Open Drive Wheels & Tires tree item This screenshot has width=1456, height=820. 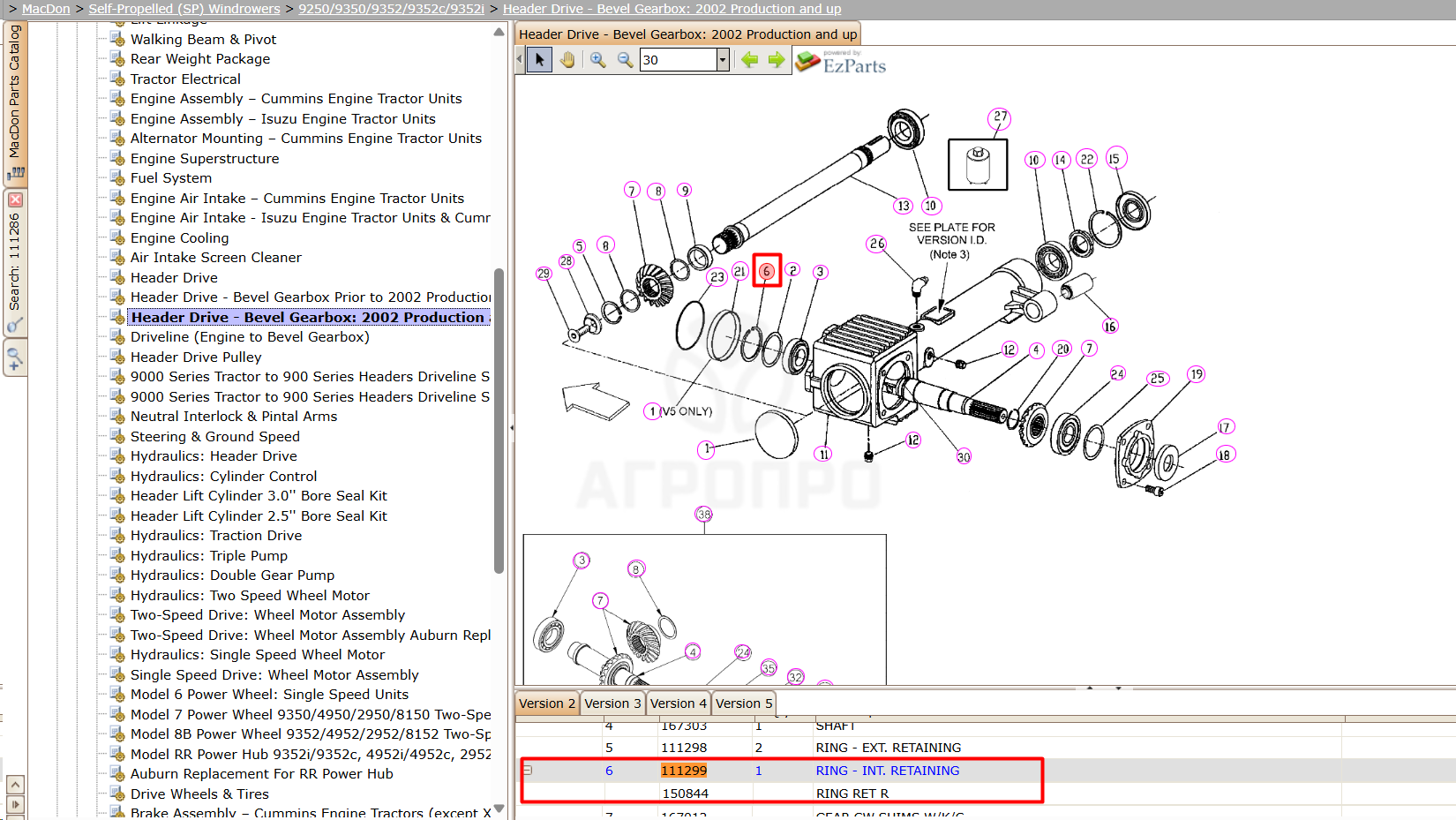click(199, 794)
